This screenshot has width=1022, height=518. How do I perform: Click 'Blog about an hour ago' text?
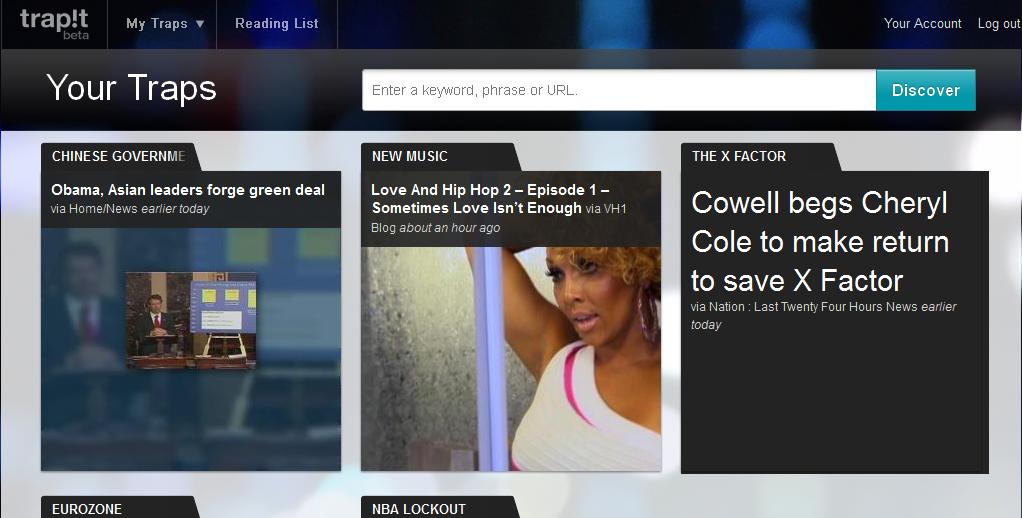tap(435, 228)
